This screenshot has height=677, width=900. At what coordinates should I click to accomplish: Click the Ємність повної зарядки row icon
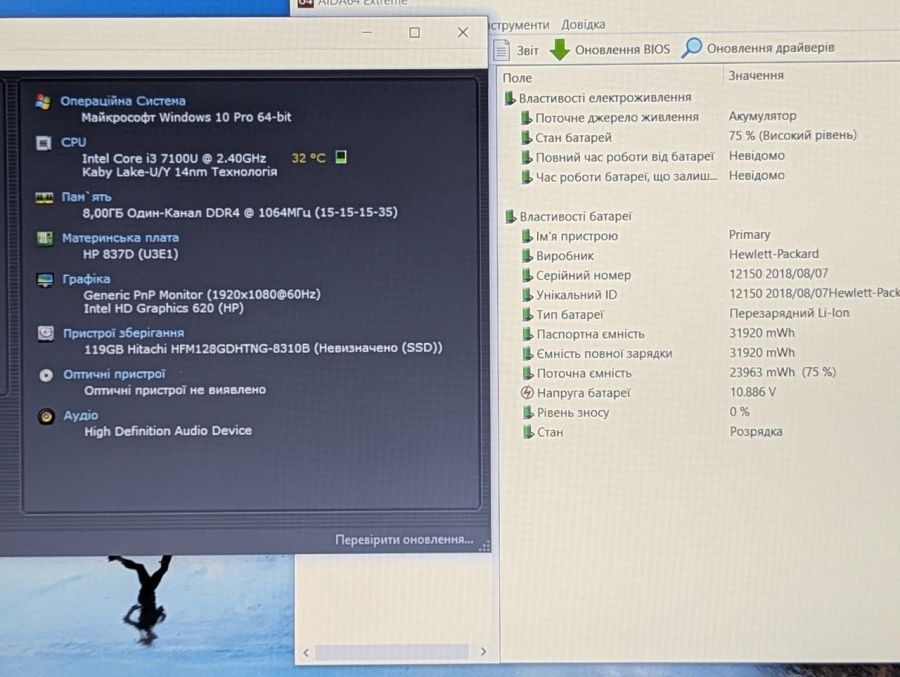pos(527,353)
